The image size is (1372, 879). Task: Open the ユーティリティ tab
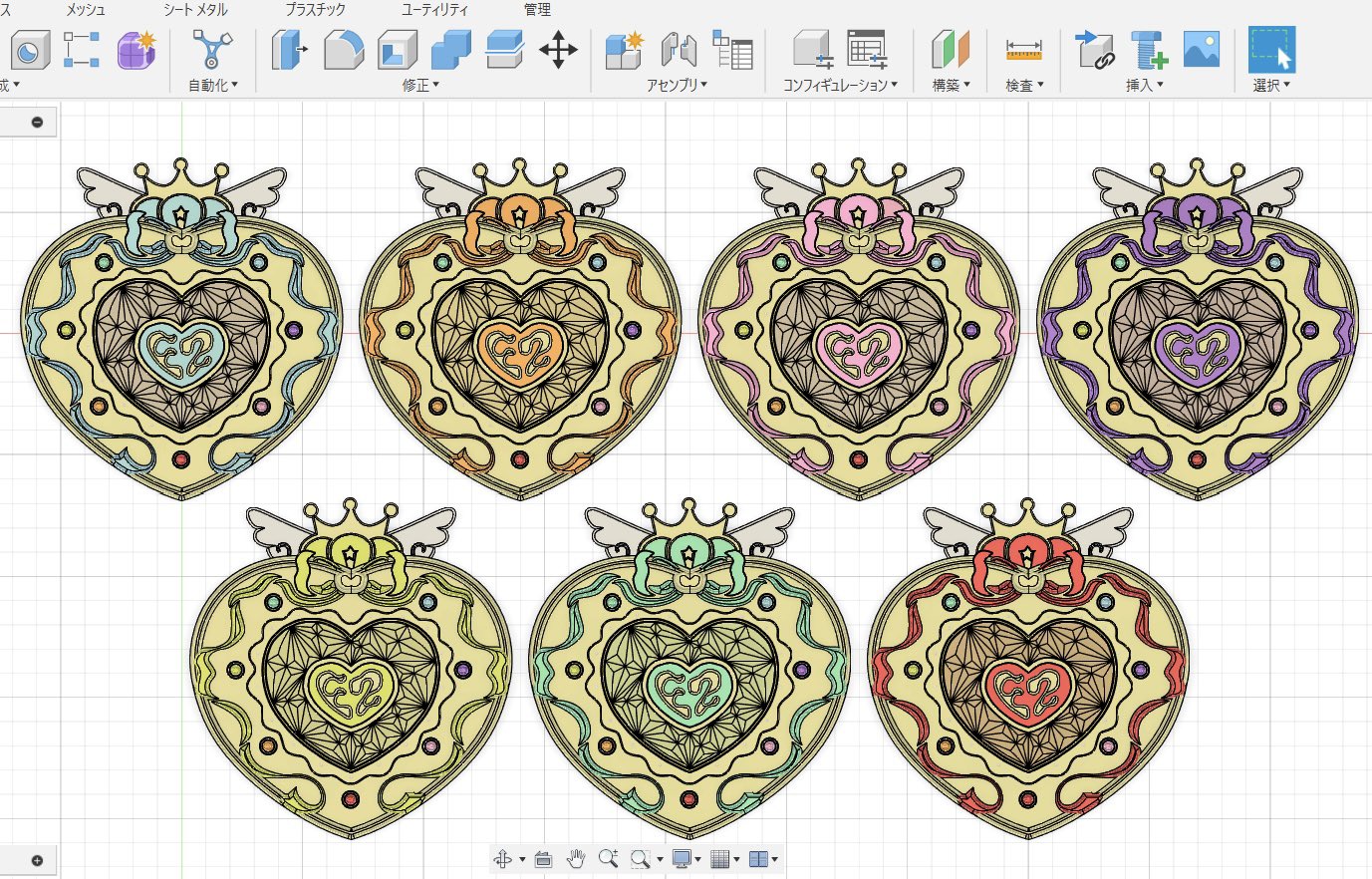434,9
